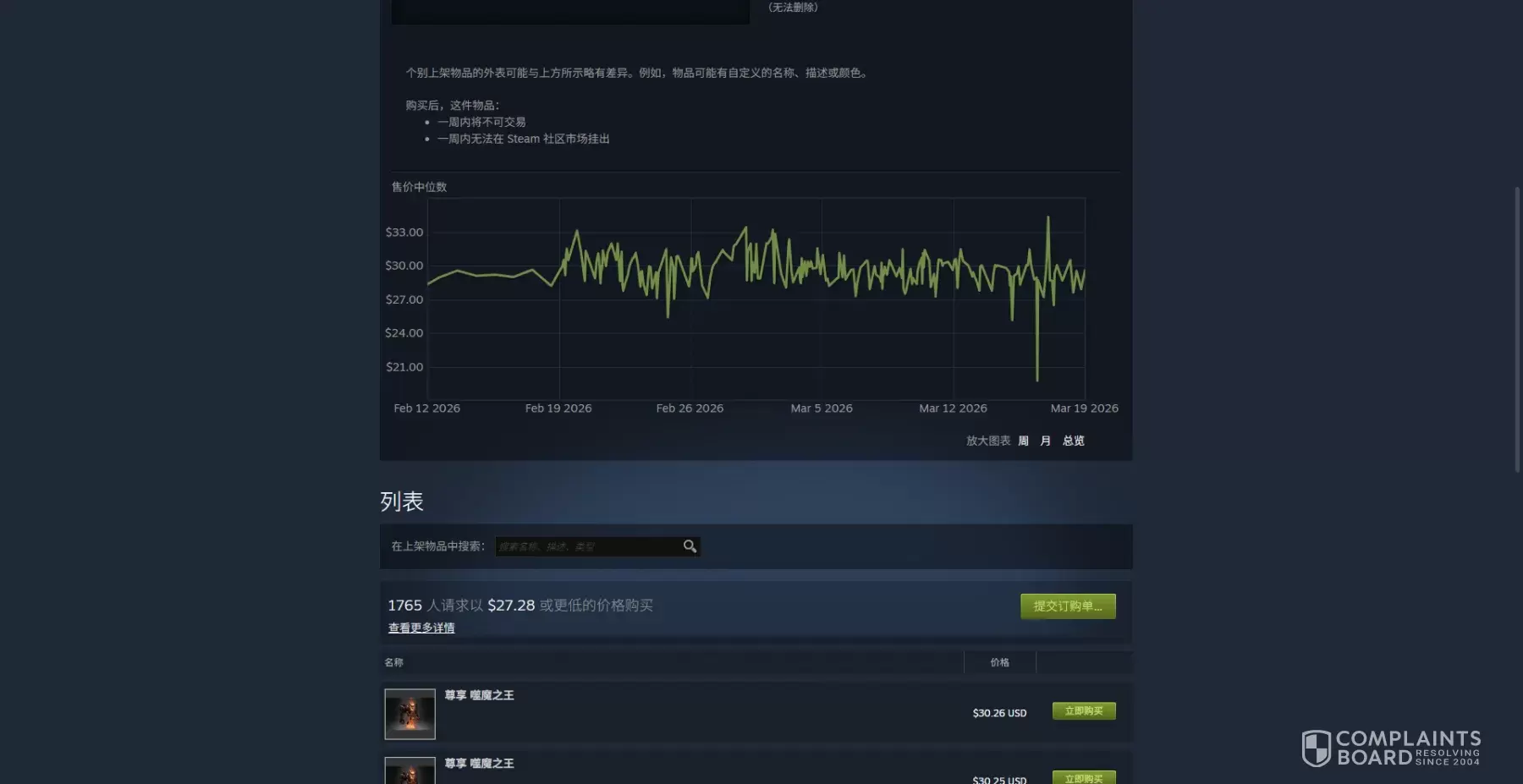
Task: Zoom chart to month view (月)
Action: (x=1045, y=441)
